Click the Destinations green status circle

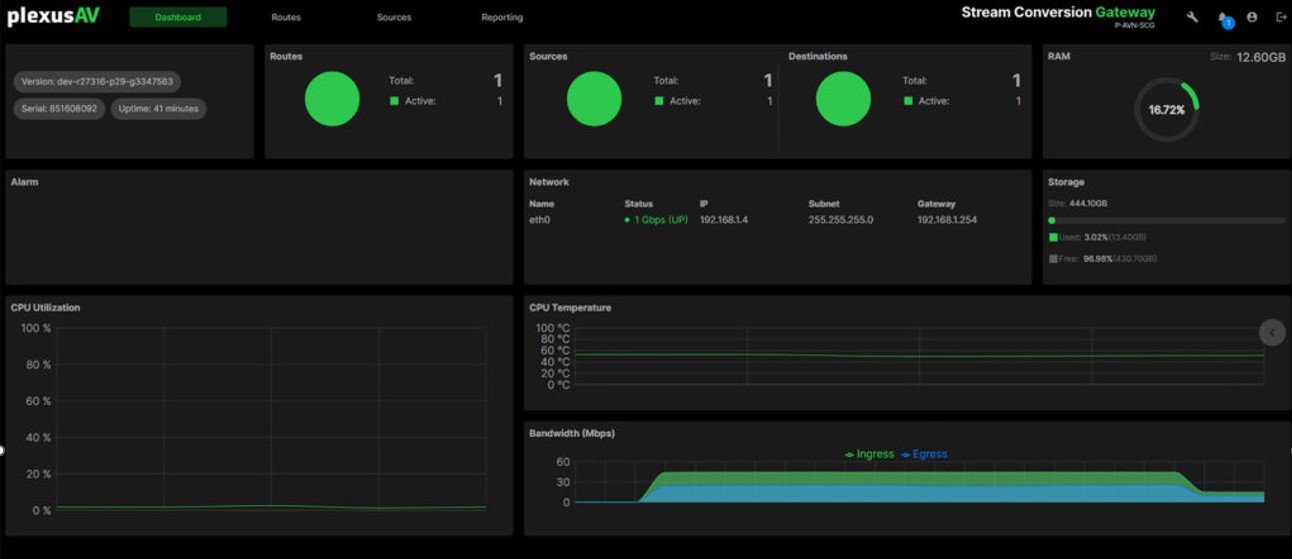tap(843, 99)
